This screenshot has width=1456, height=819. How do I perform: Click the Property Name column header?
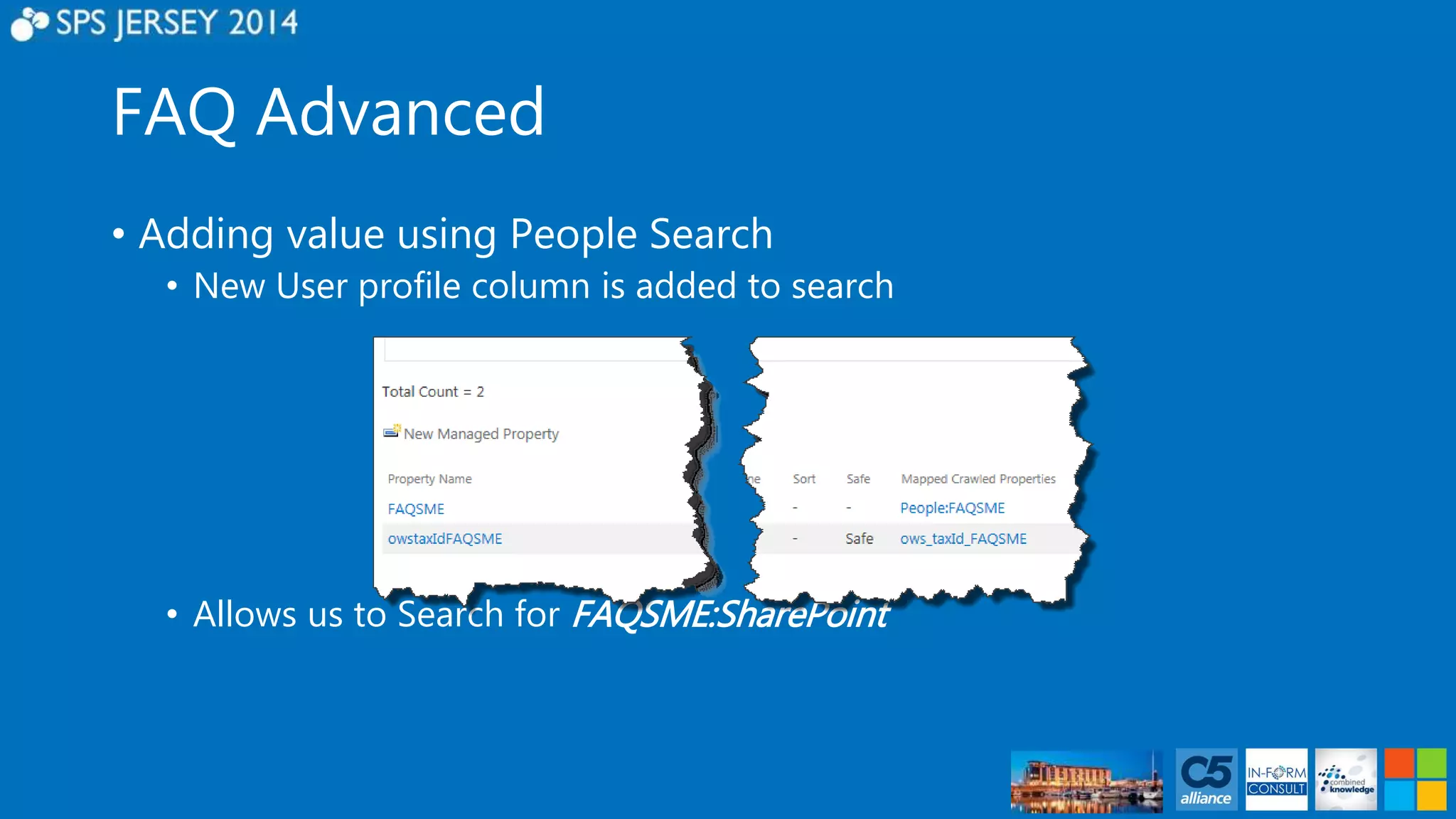point(429,479)
